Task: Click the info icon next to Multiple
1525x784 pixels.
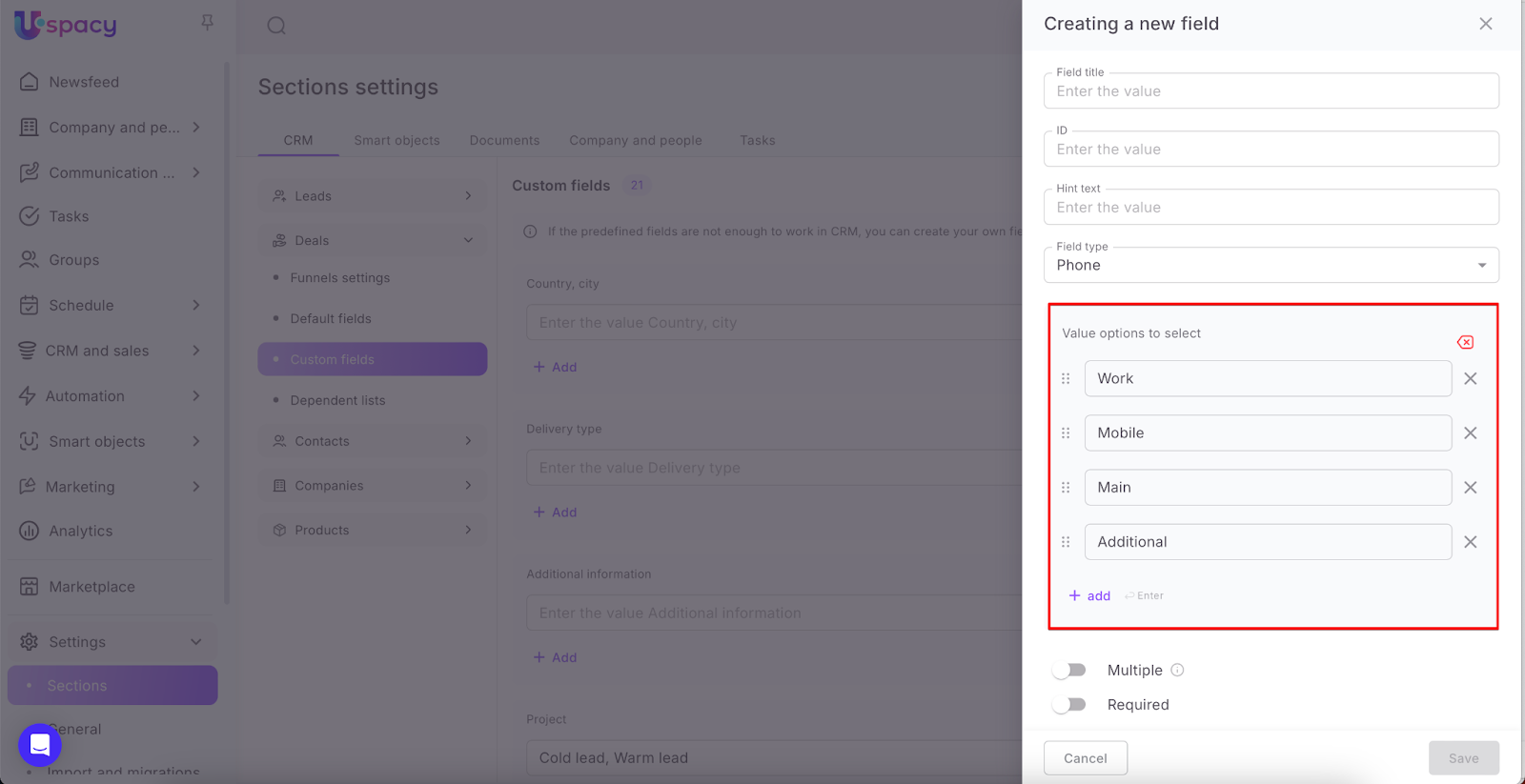Action: pos(1177,671)
